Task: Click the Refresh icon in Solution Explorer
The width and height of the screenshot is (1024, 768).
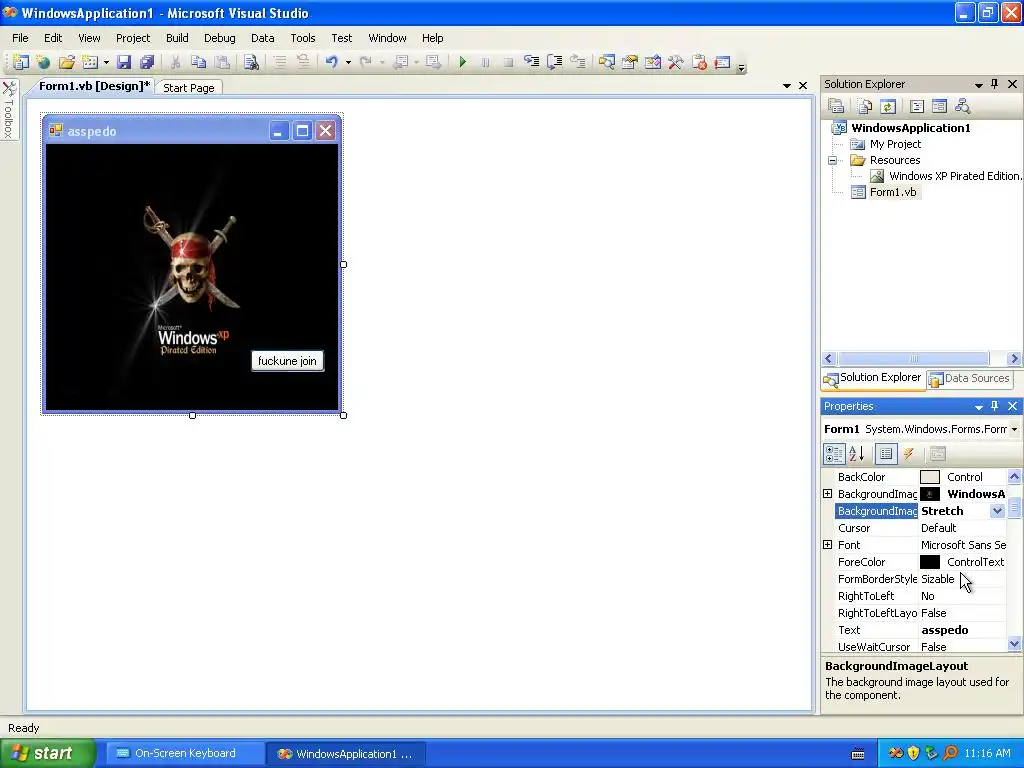Action: point(888,106)
